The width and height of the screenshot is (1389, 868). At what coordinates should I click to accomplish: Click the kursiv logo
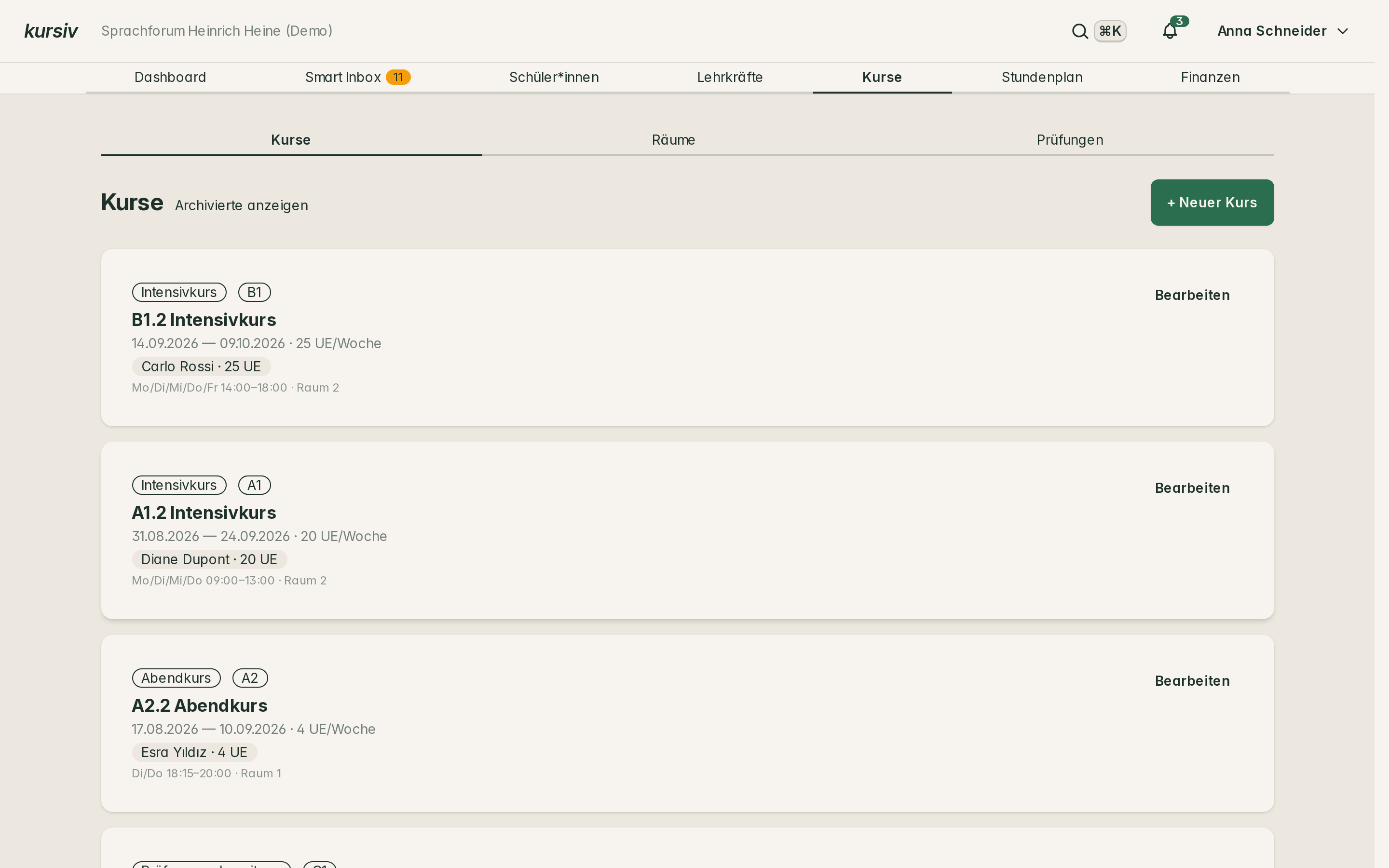[x=51, y=31]
